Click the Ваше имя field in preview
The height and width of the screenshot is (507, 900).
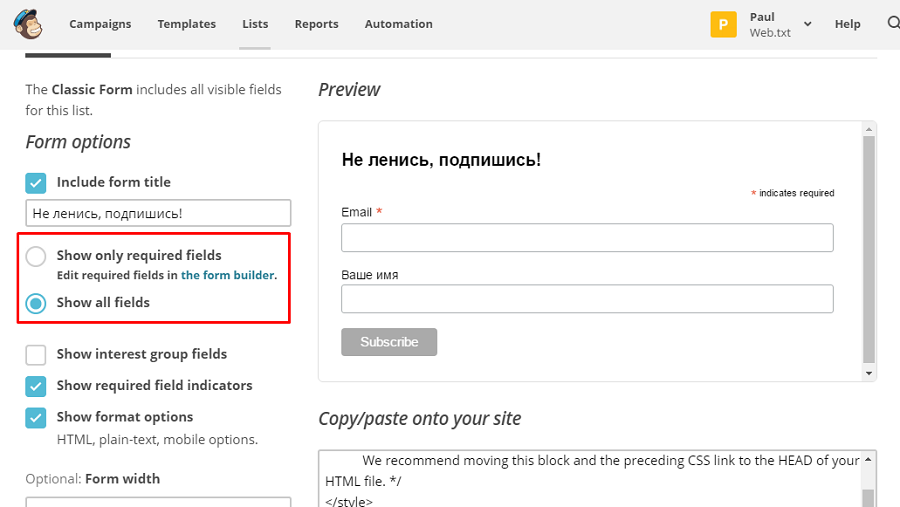click(587, 299)
